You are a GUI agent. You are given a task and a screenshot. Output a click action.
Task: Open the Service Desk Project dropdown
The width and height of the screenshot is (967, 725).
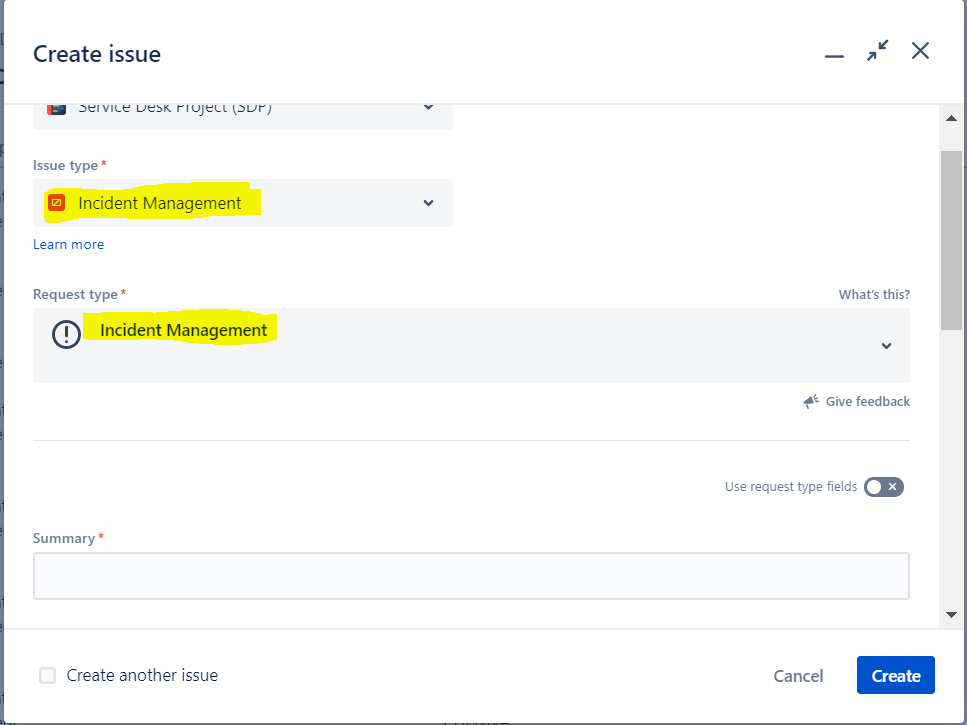click(242, 116)
